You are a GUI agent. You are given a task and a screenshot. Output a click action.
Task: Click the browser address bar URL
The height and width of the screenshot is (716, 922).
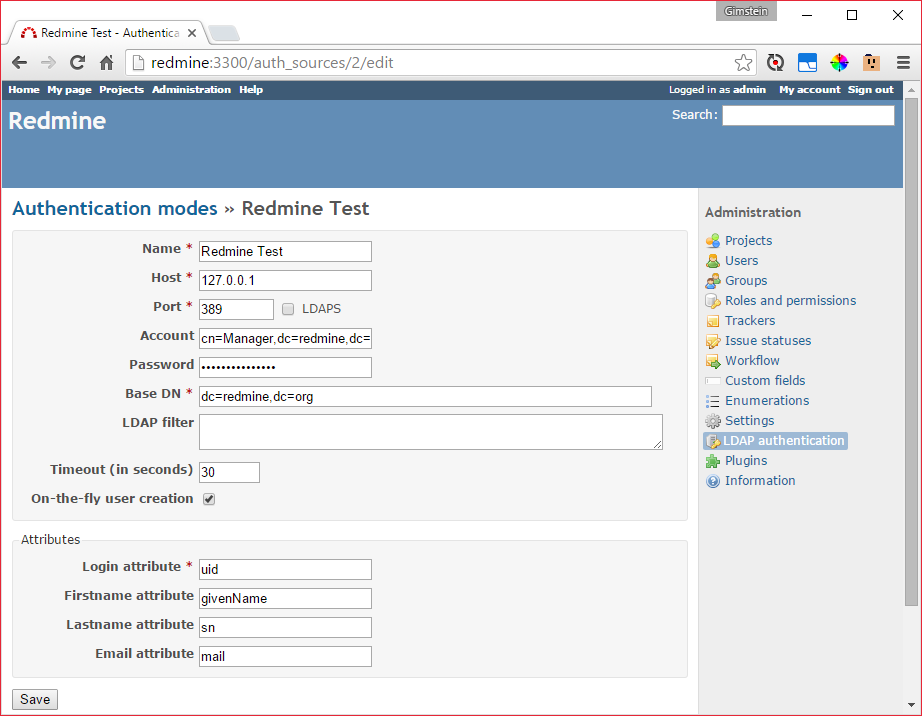(x=272, y=62)
